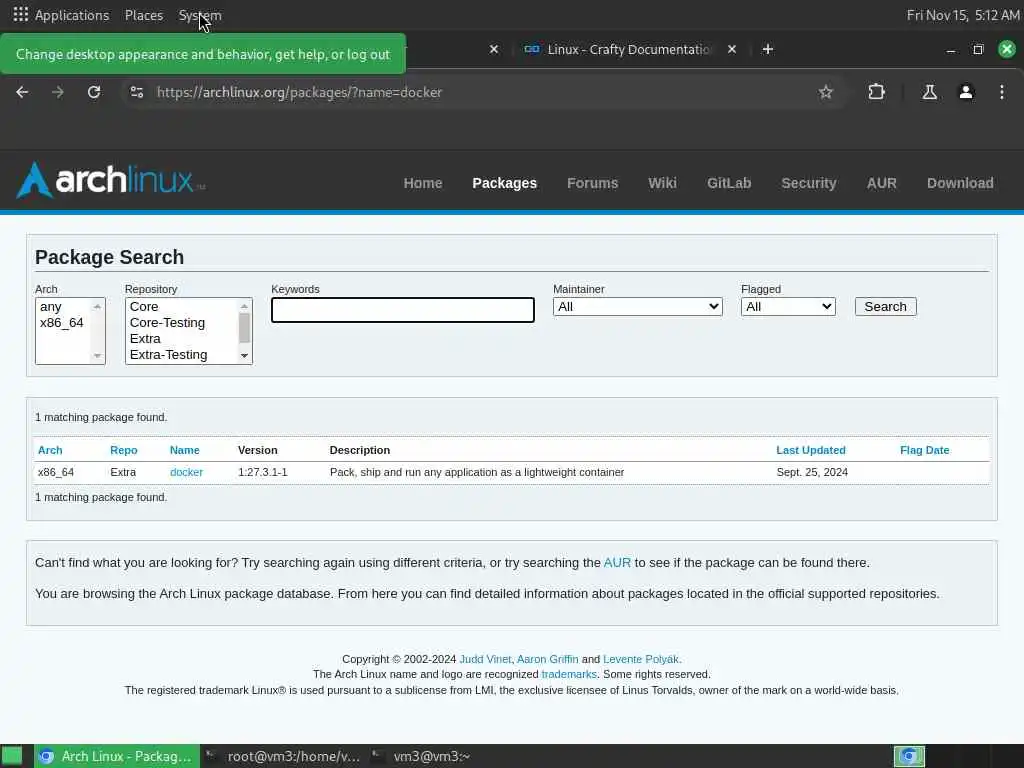Switch to root@vm3 terminal in taskbar
This screenshot has height=768, width=1024.
click(x=283, y=756)
